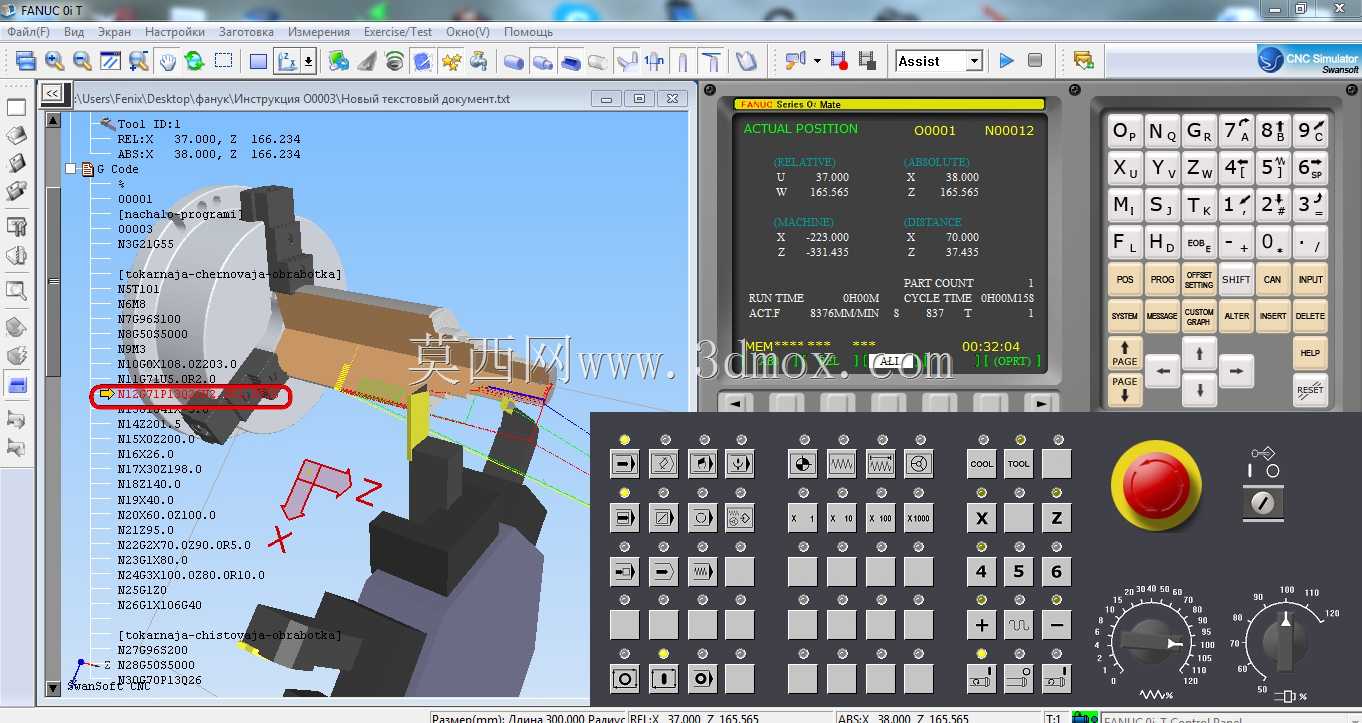Open the arrow dropdown beside ZX view icon
The width and height of the screenshot is (1362, 723).
(308, 61)
